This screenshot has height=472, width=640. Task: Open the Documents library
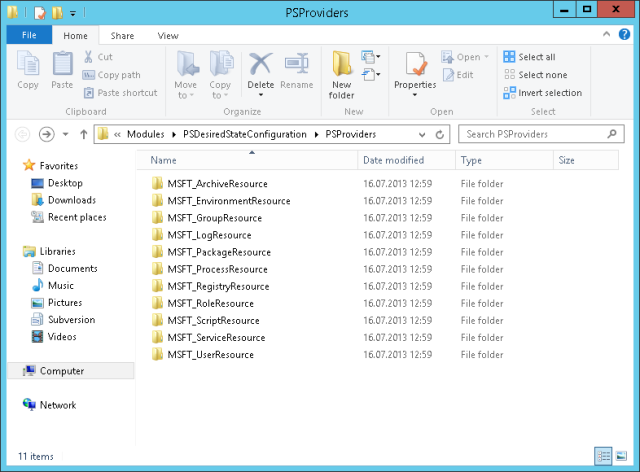click(x=73, y=268)
